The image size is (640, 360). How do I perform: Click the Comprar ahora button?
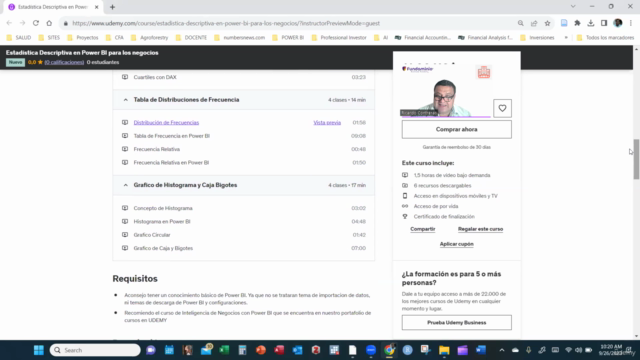tap(456, 129)
